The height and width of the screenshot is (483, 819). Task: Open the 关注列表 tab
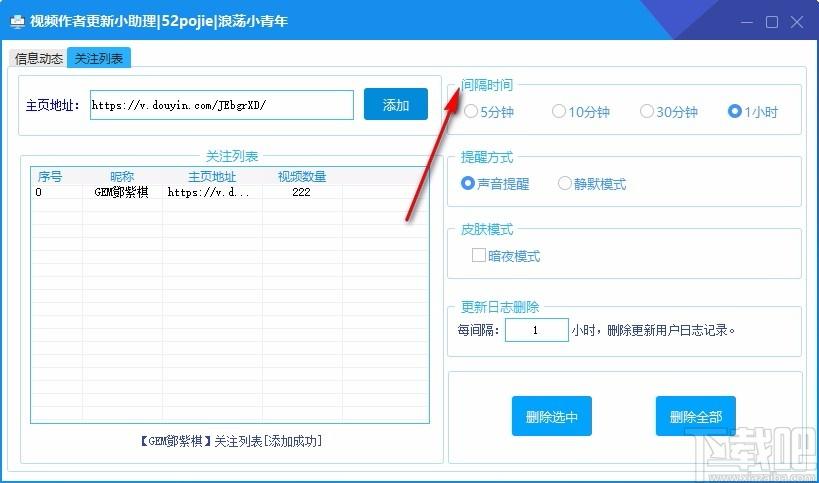99,58
